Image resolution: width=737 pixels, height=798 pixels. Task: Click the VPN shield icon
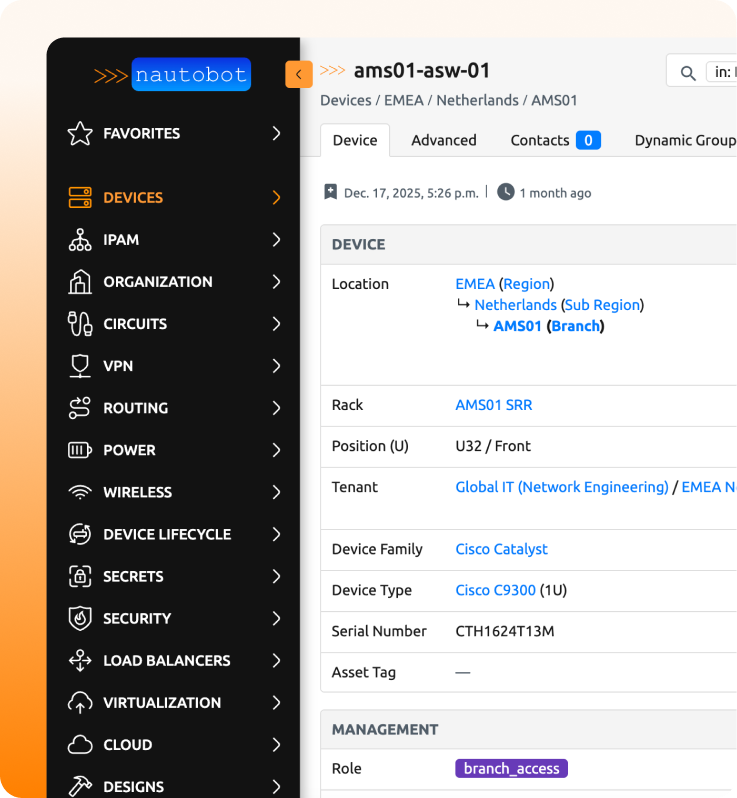coord(80,366)
